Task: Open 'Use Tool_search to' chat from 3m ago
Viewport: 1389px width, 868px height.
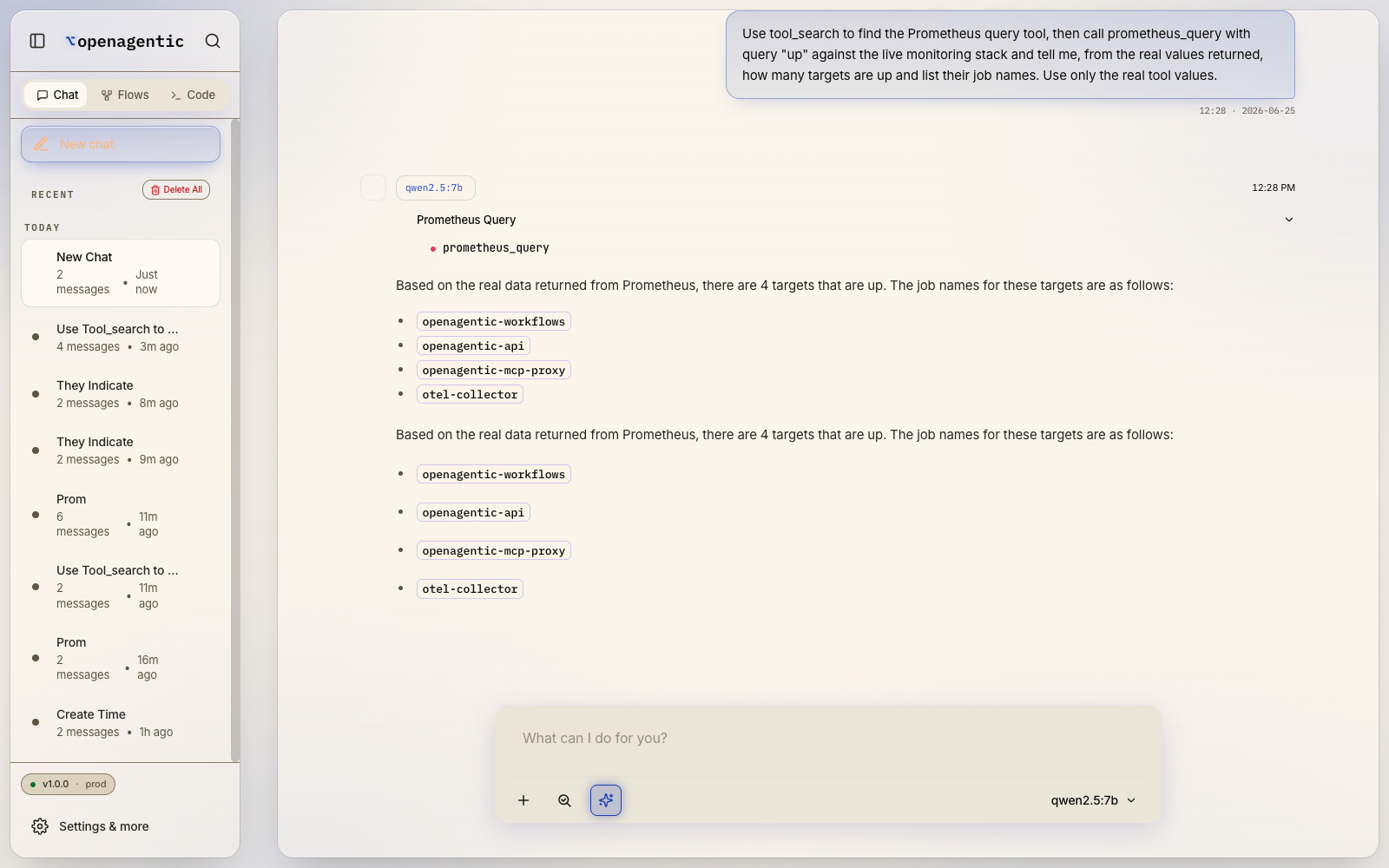Action: [x=121, y=338]
